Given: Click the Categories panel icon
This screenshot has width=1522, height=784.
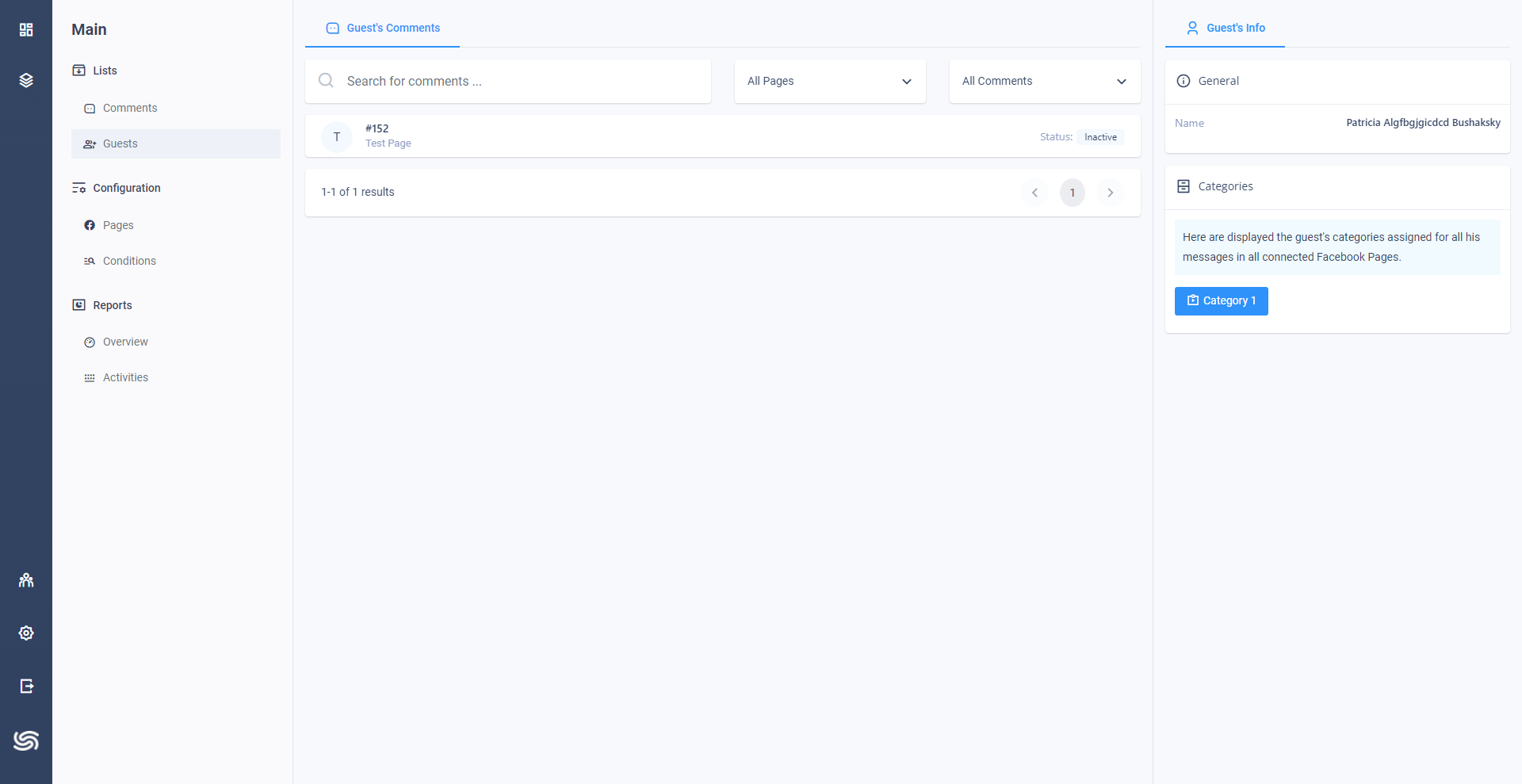Looking at the screenshot, I should pyautogui.click(x=1184, y=186).
